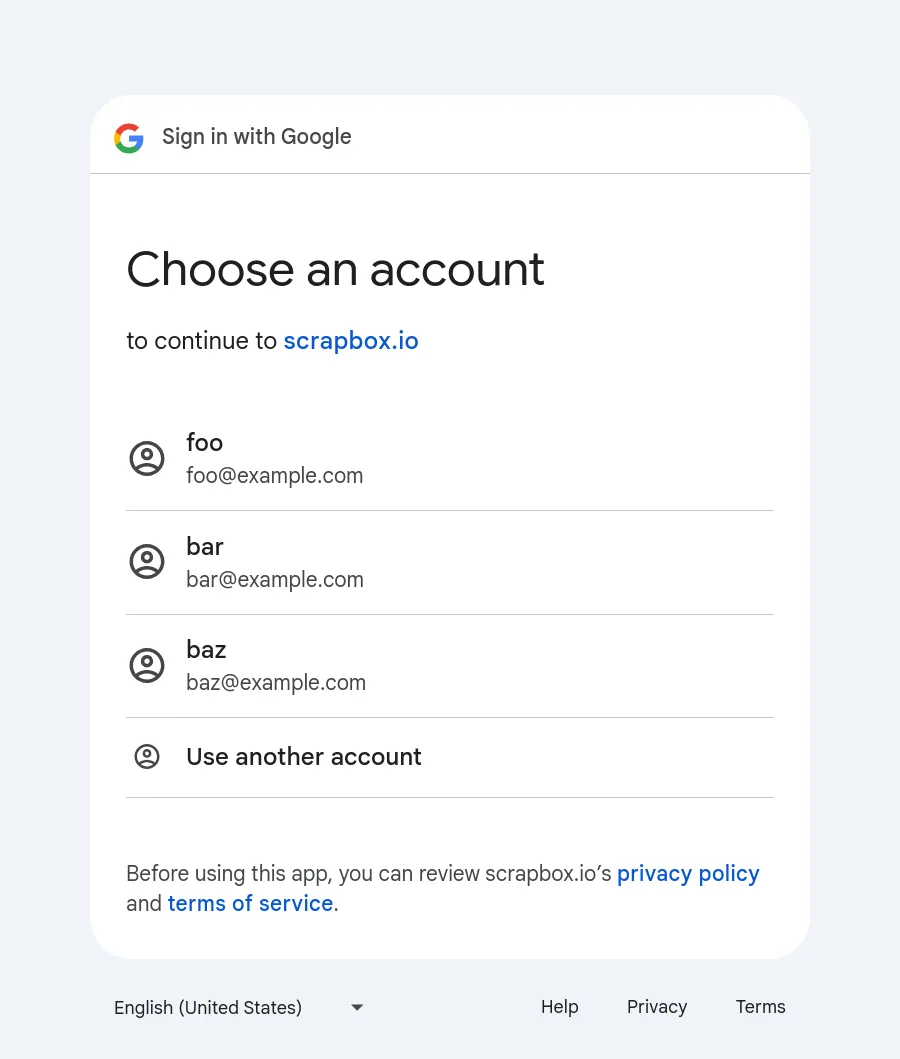
Task: Click the Use another account label
Action: 304,757
